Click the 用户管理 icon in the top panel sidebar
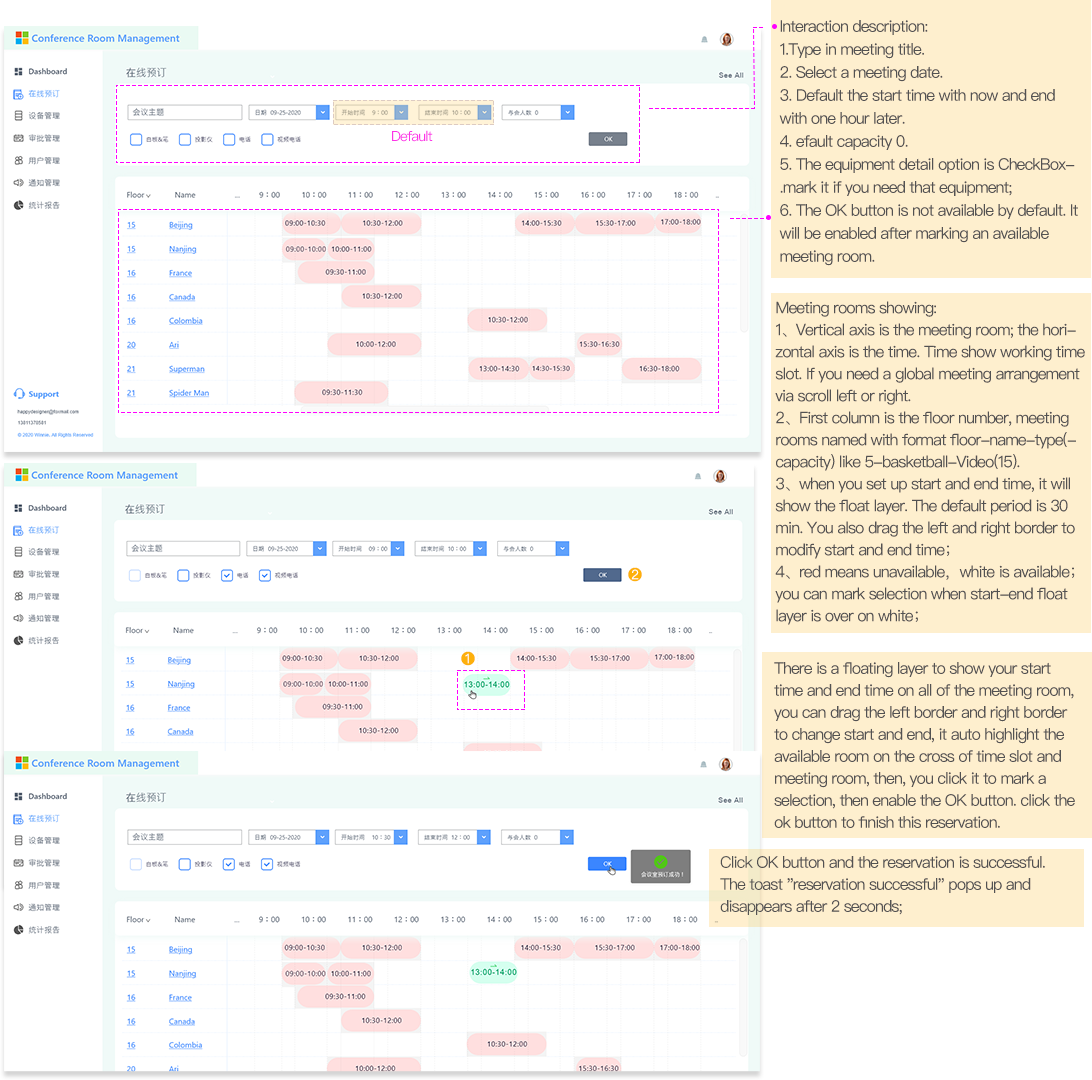The image size is (1092, 1080). (x=18, y=161)
